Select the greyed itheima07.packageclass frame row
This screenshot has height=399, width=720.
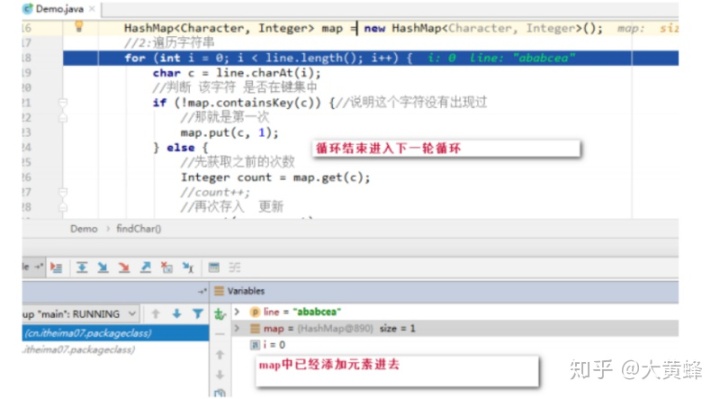click(115, 349)
